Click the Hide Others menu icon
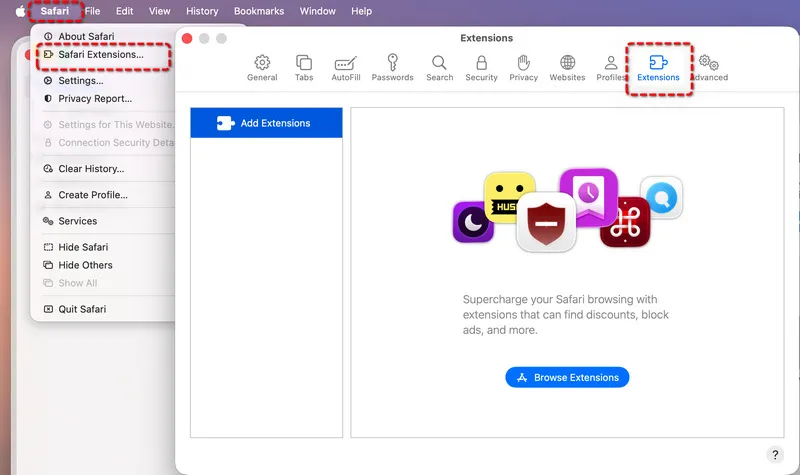 pos(48,265)
